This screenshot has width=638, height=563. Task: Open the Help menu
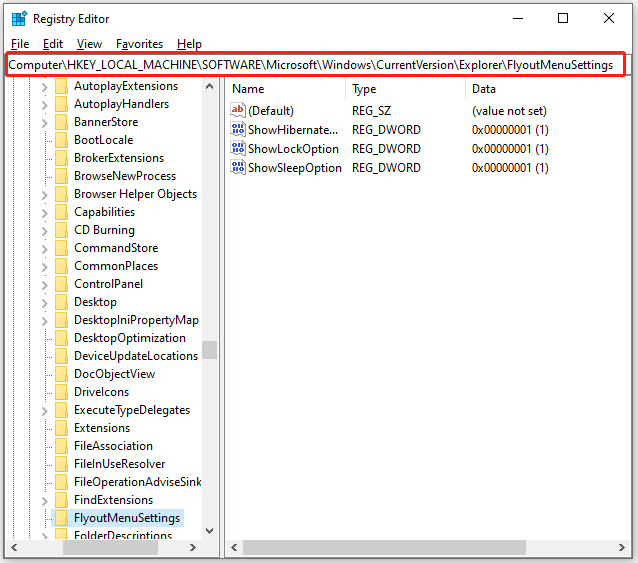(189, 44)
